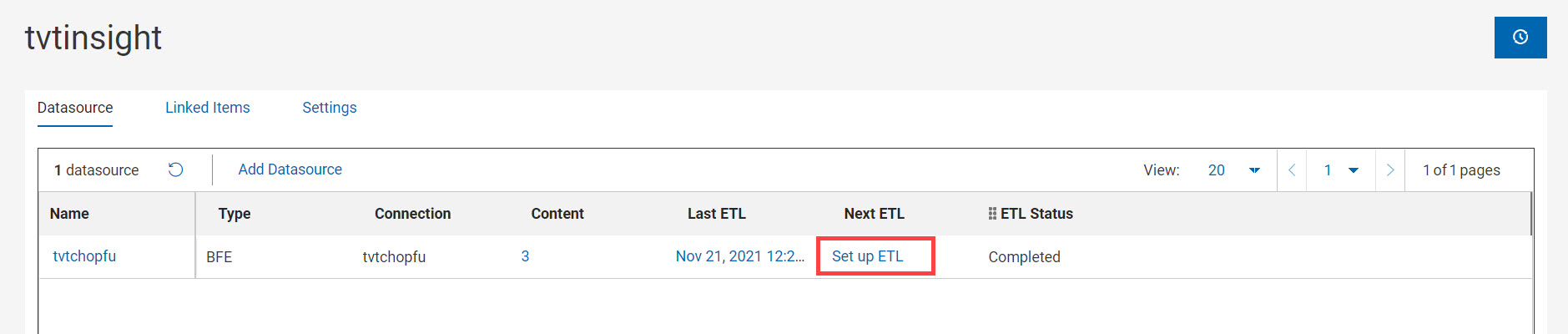Click the Add Datasource link

(290, 170)
